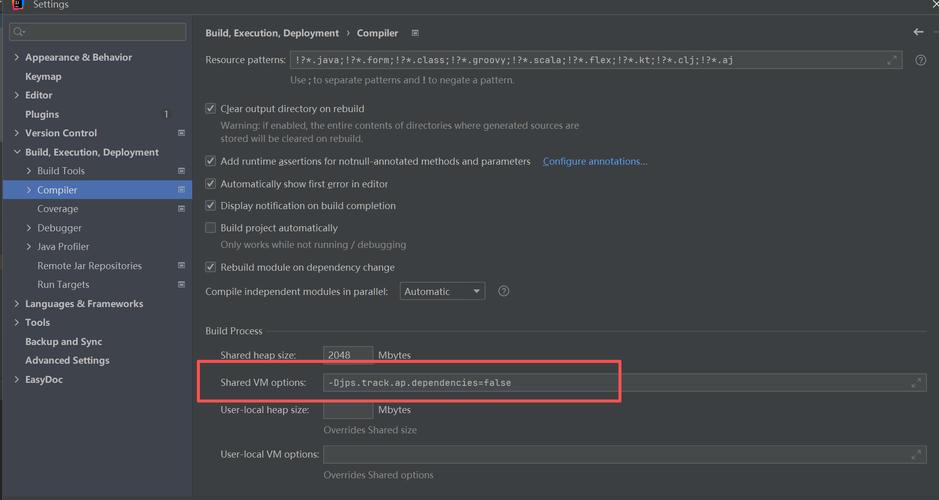Viewport: 939px width, 500px height.
Task: Expand Version Control section
Action: tap(17, 133)
